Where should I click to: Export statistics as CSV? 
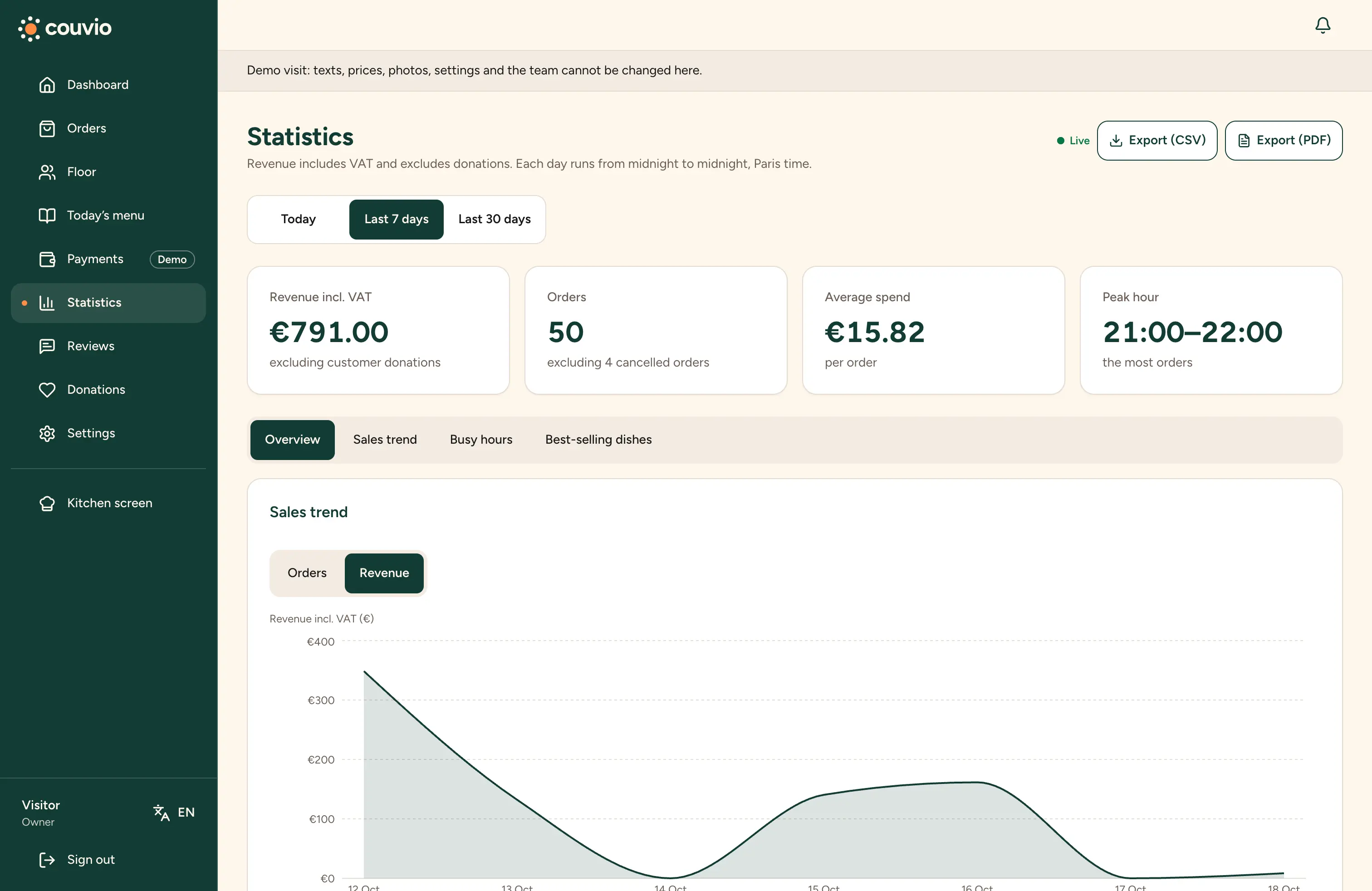click(x=1157, y=140)
